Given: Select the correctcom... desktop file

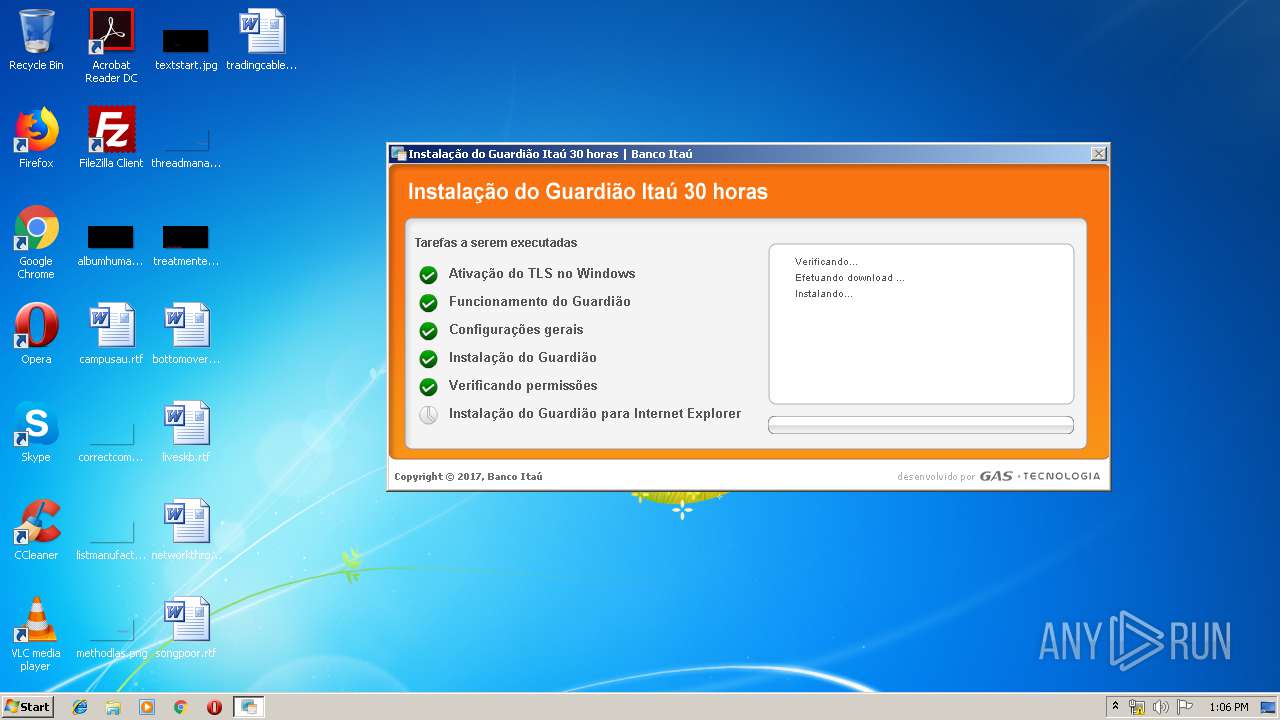Looking at the screenshot, I should pyautogui.click(x=111, y=440).
